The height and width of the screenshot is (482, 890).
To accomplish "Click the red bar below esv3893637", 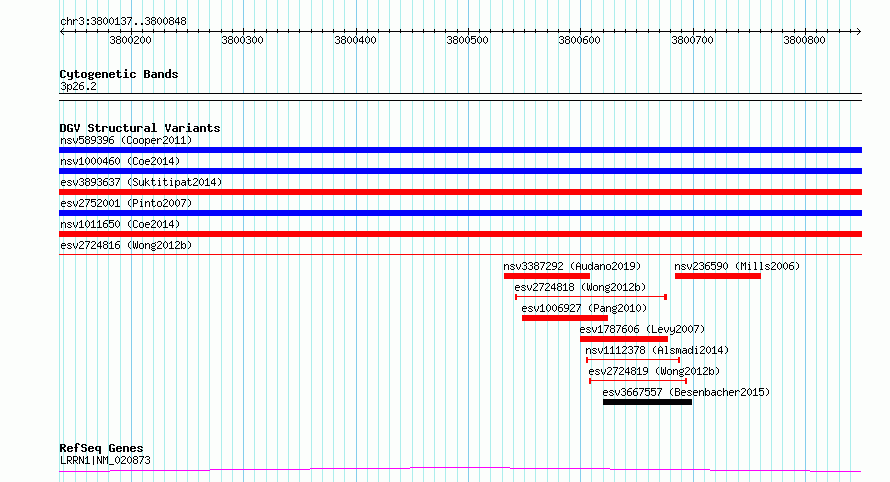I will point(460,192).
